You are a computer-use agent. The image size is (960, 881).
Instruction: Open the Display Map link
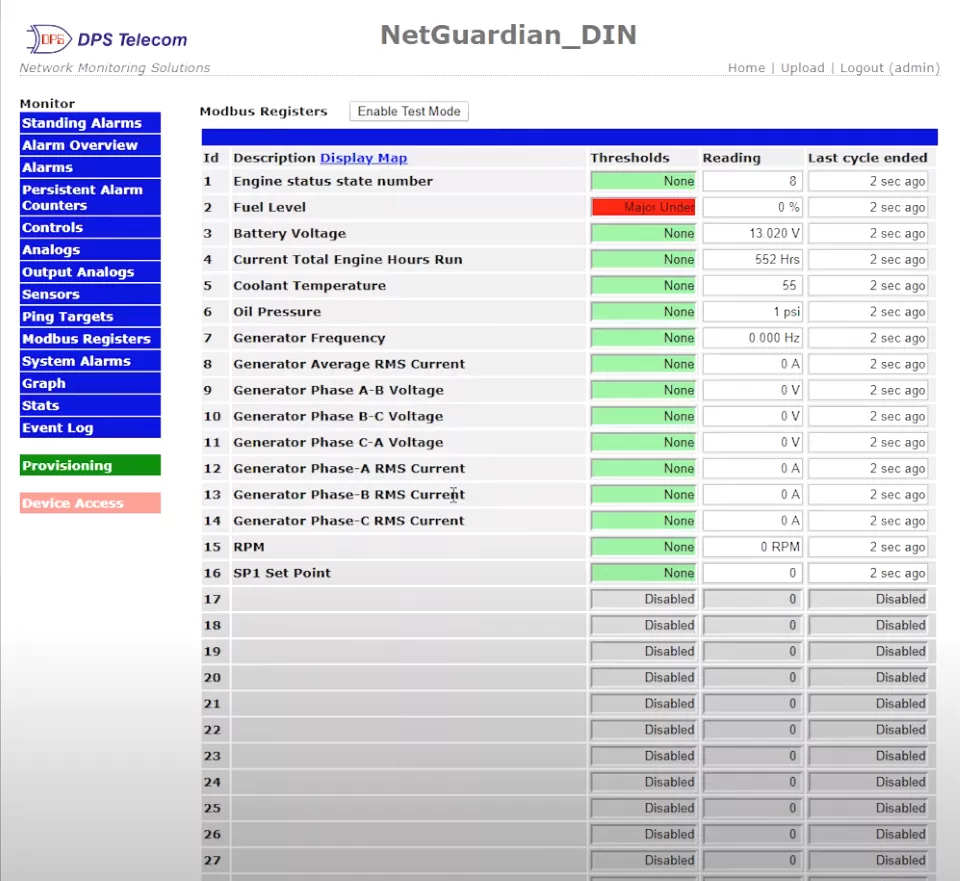pos(363,158)
